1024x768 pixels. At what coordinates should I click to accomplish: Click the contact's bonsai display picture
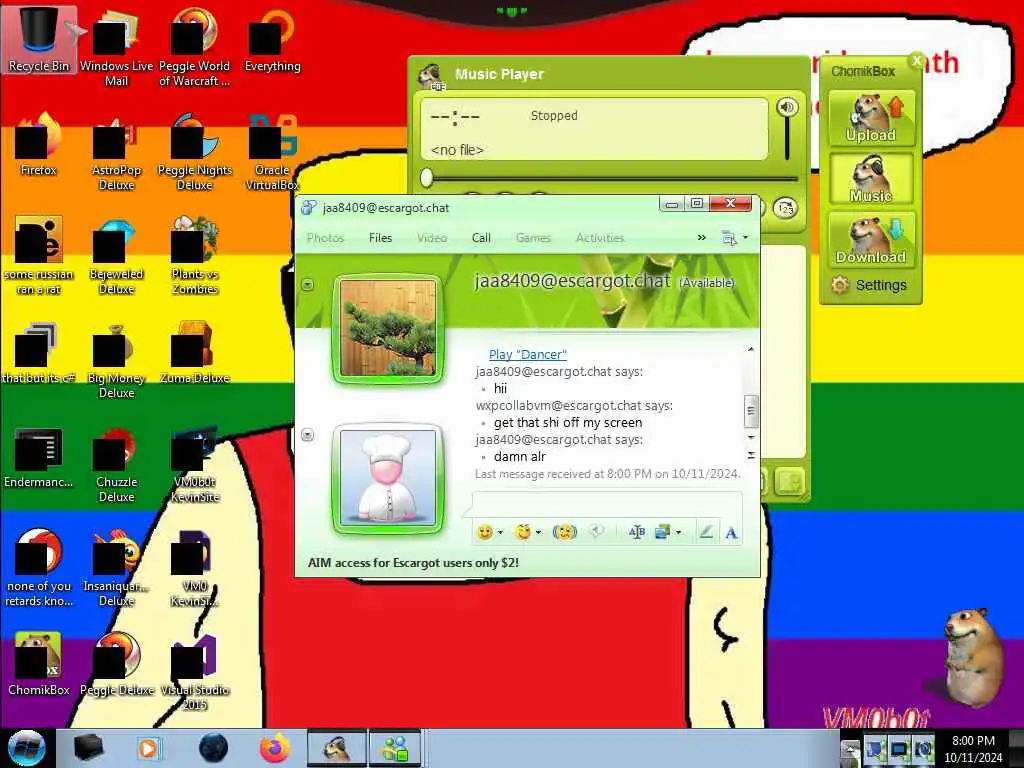tap(388, 328)
